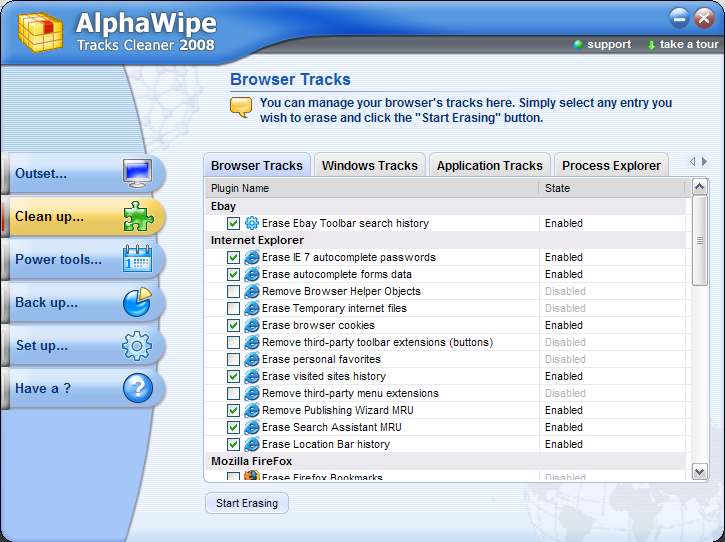The width and height of the screenshot is (725, 542).
Task: Uncheck Erase browser cookies checkbox
Action: point(233,326)
